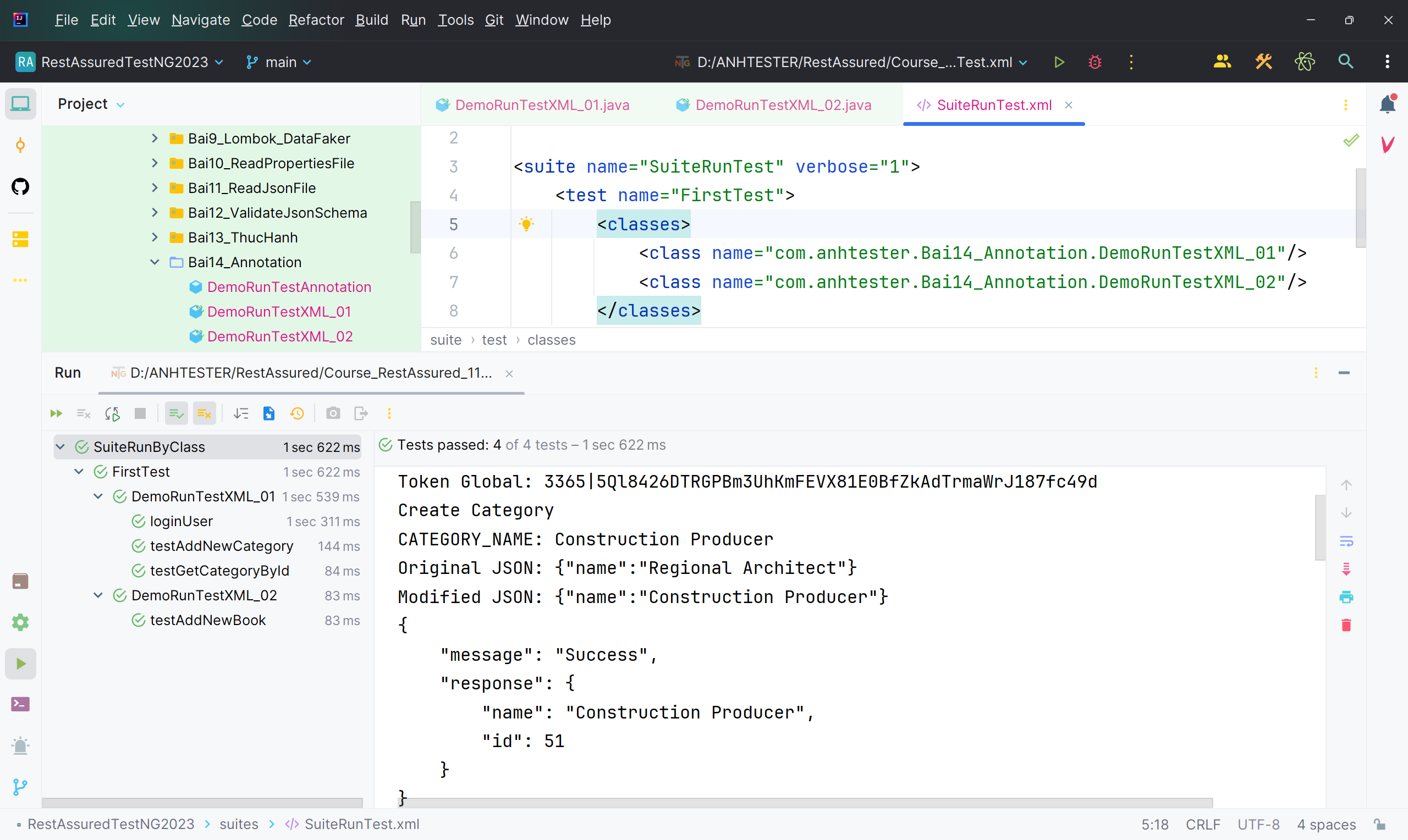Image resolution: width=1408 pixels, height=840 pixels.
Task: Expand Bai13_ThucHanh folder
Action: [155, 237]
